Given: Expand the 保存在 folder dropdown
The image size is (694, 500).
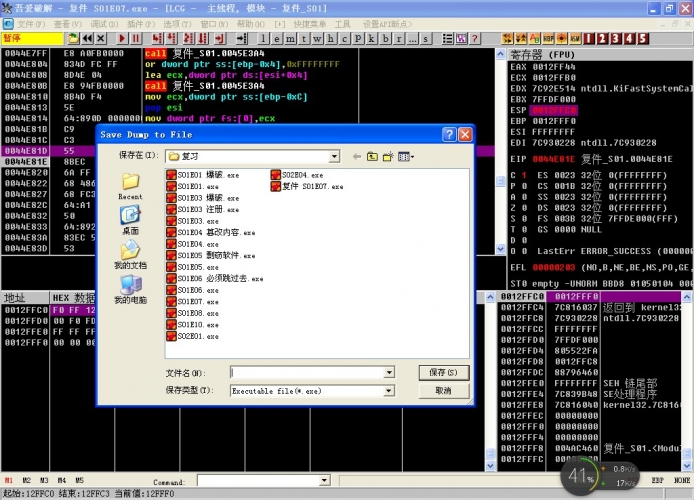Looking at the screenshot, I should pos(337,156).
